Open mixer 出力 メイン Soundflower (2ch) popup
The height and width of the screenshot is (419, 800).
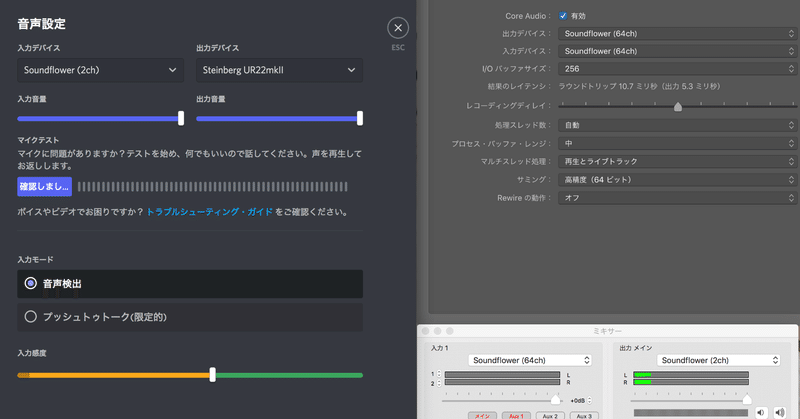pyautogui.click(x=718, y=360)
